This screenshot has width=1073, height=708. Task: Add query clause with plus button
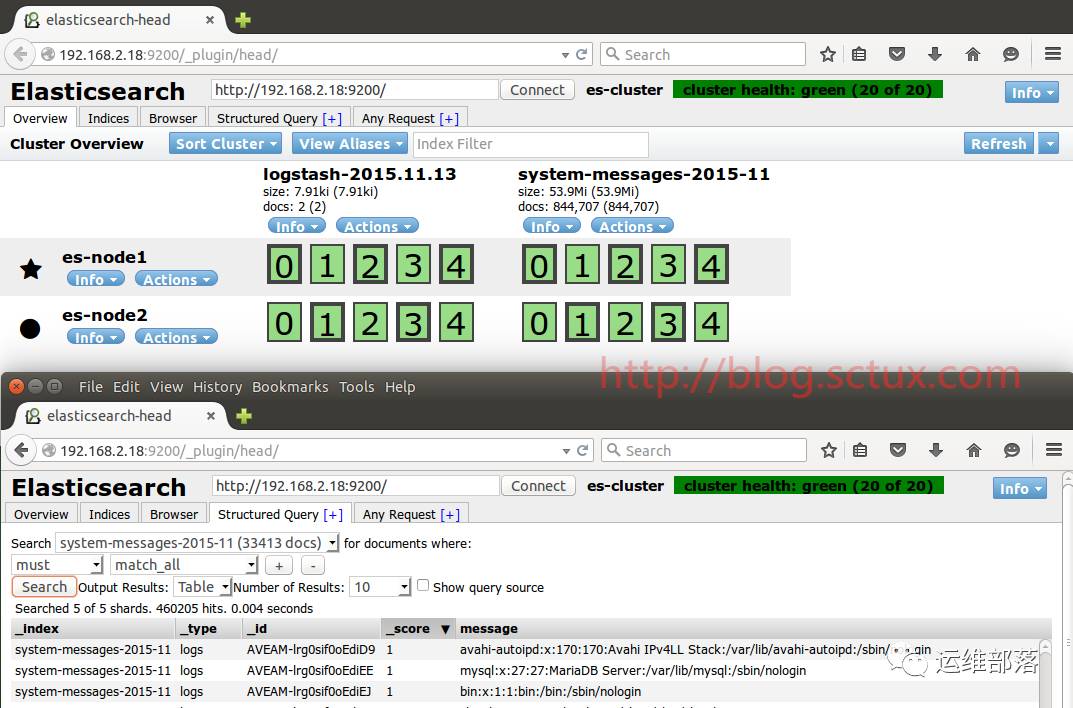point(279,566)
